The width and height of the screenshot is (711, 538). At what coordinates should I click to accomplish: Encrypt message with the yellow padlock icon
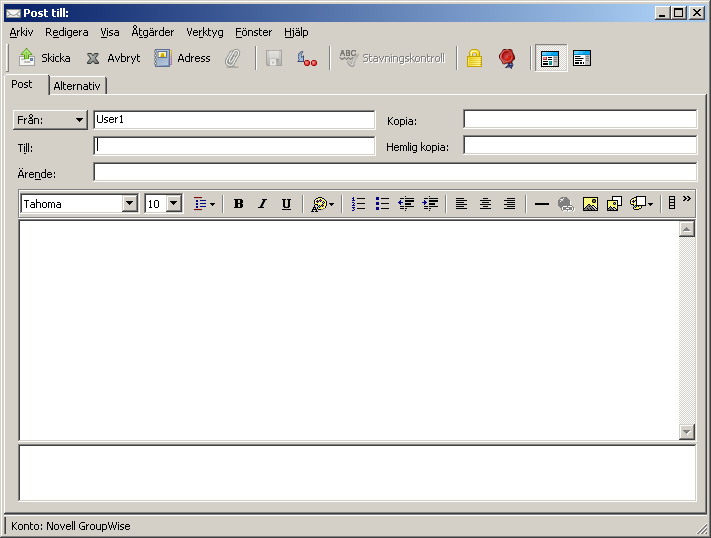pos(474,58)
